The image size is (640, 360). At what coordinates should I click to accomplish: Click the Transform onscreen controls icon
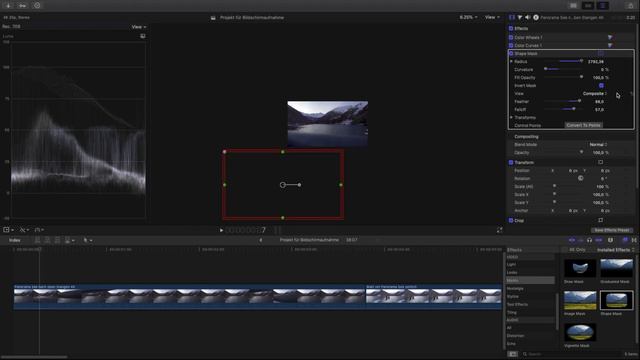pos(600,162)
